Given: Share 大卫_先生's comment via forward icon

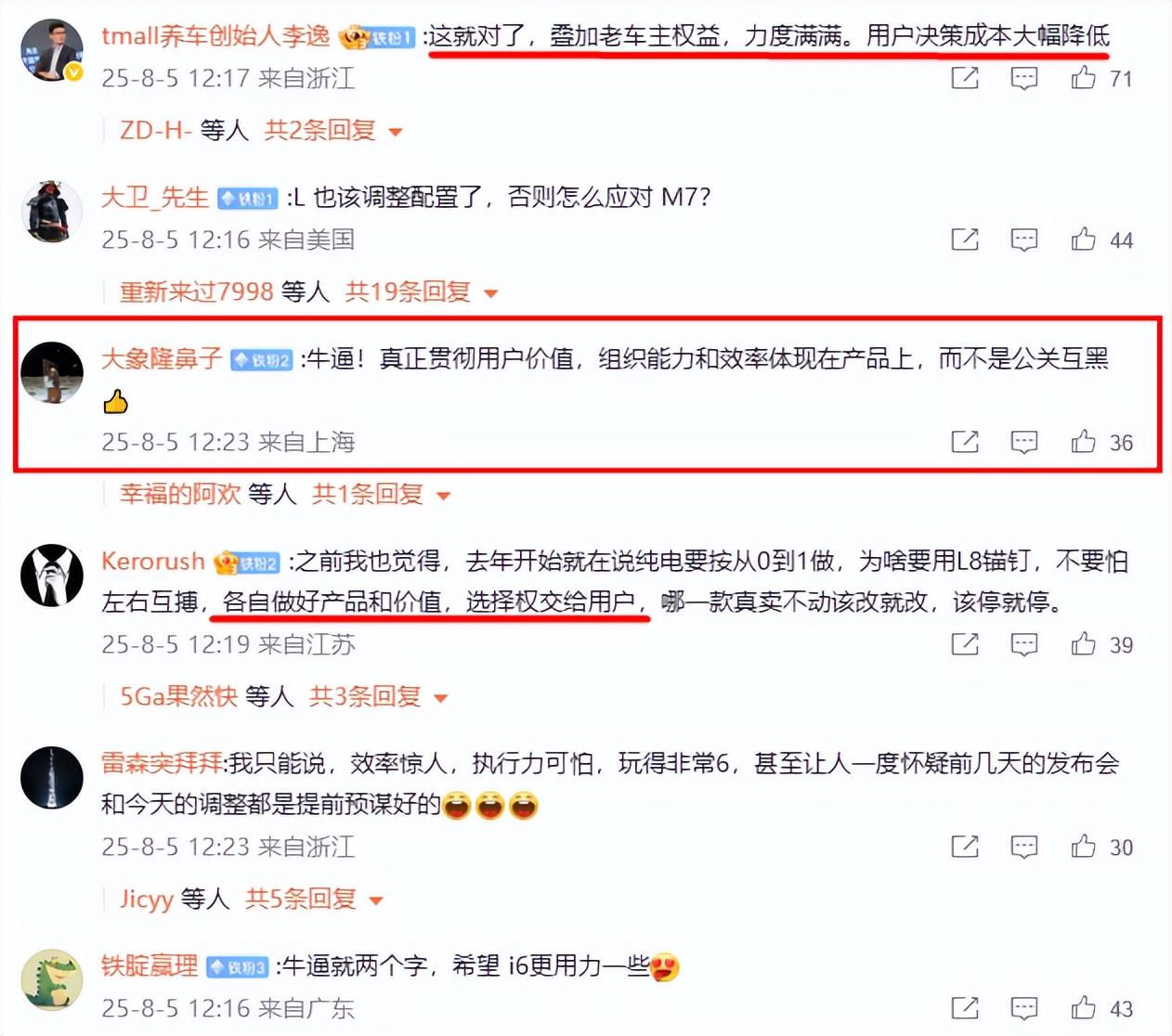Looking at the screenshot, I should [x=965, y=240].
